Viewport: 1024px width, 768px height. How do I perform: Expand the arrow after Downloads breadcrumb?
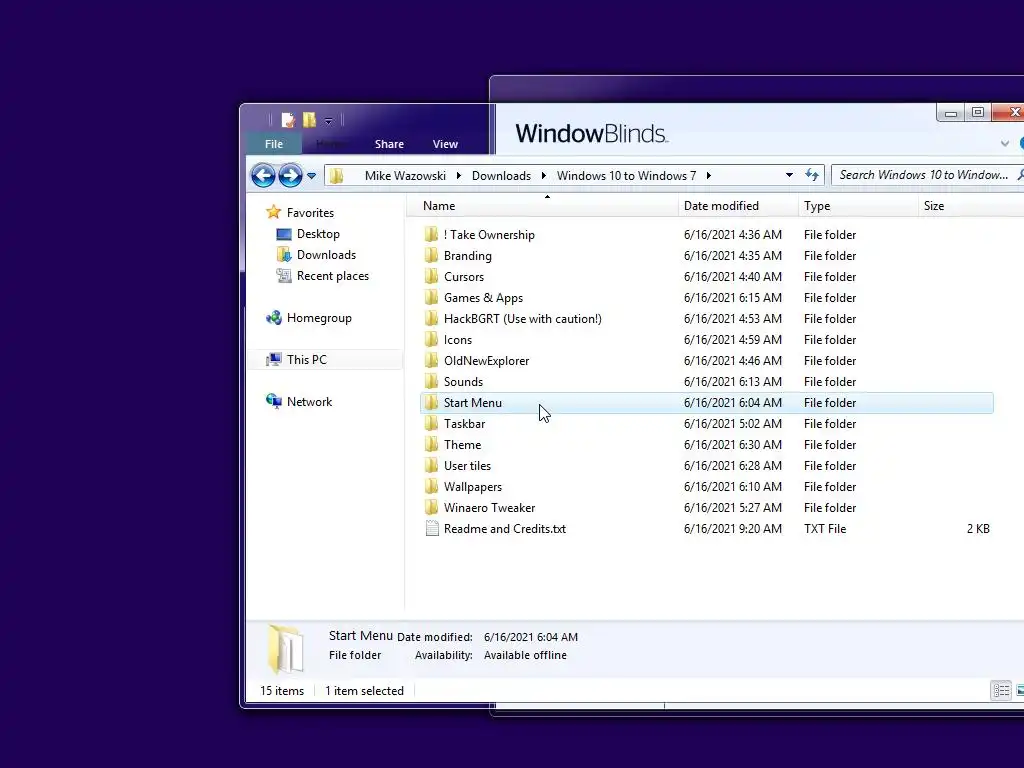point(543,176)
